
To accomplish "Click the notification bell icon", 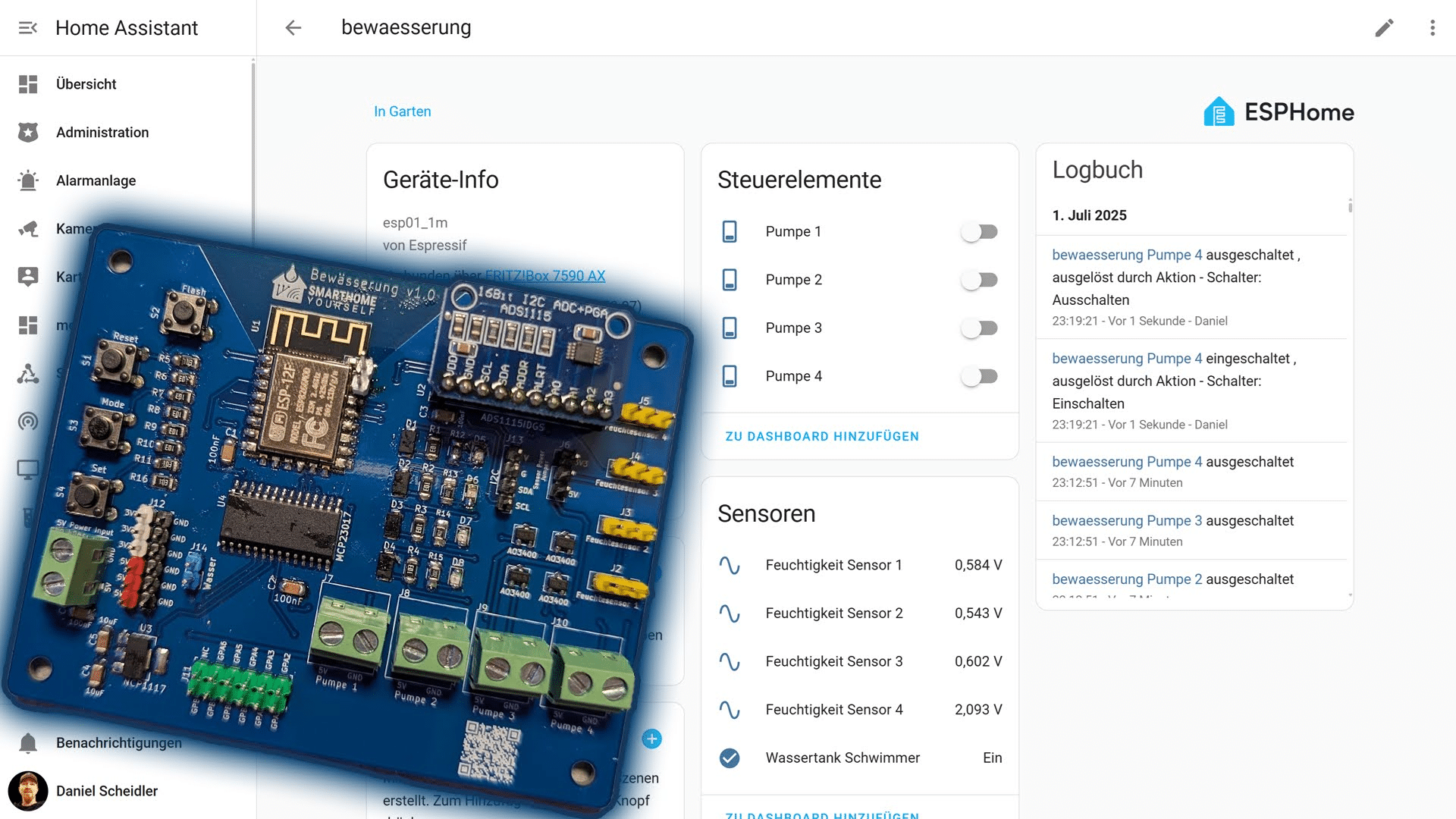I will 28,742.
